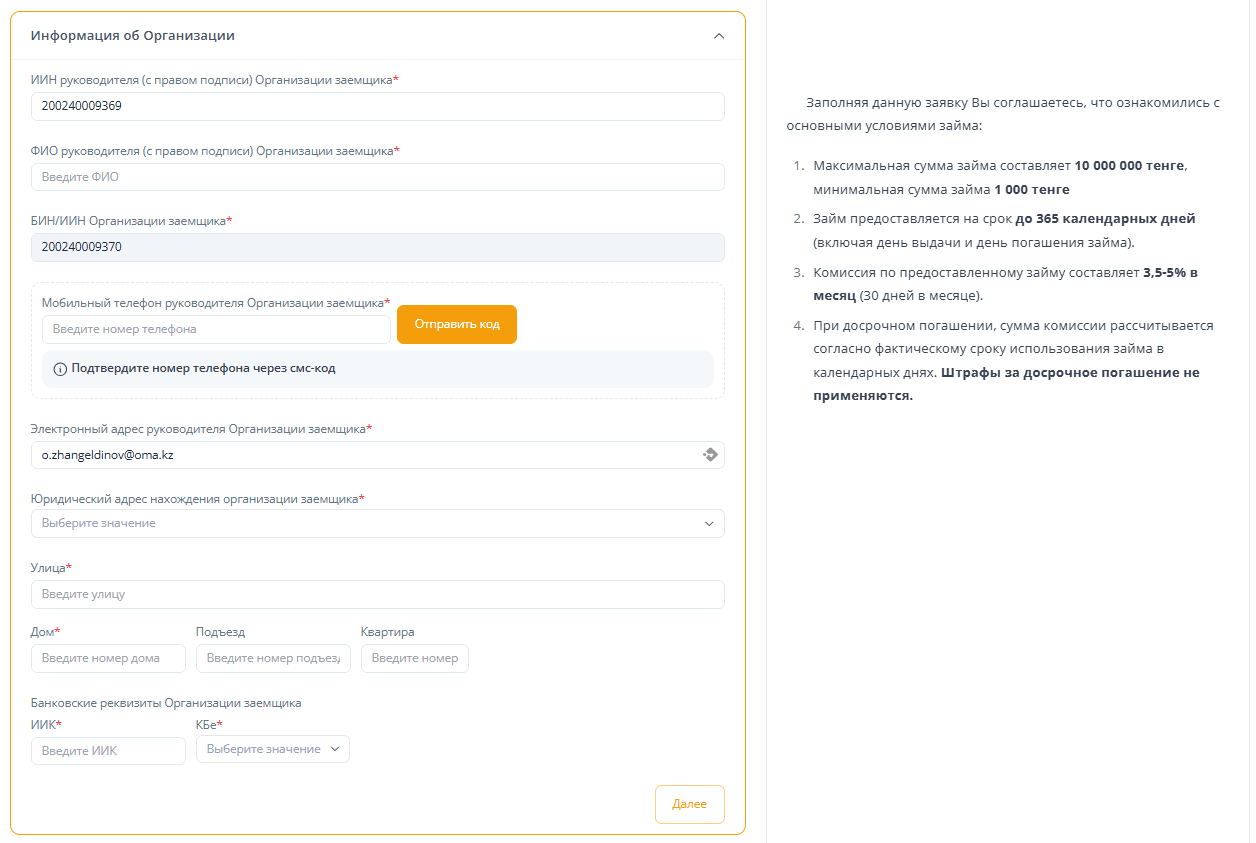This screenshot has width=1256, height=843.
Task: Focus the ИИК bank account input
Action: coord(108,750)
